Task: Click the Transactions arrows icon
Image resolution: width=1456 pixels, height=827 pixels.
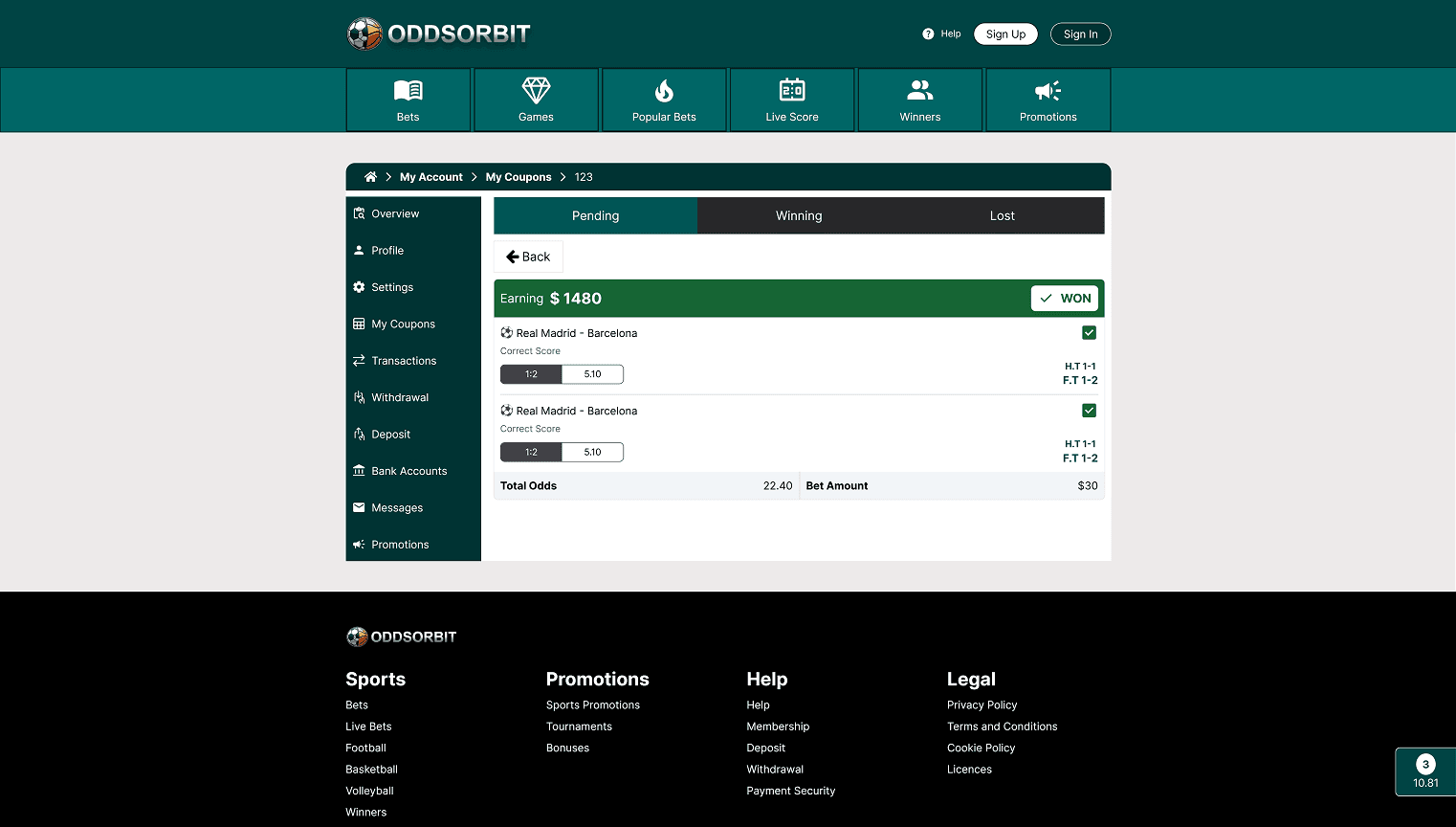Action: [x=359, y=361]
